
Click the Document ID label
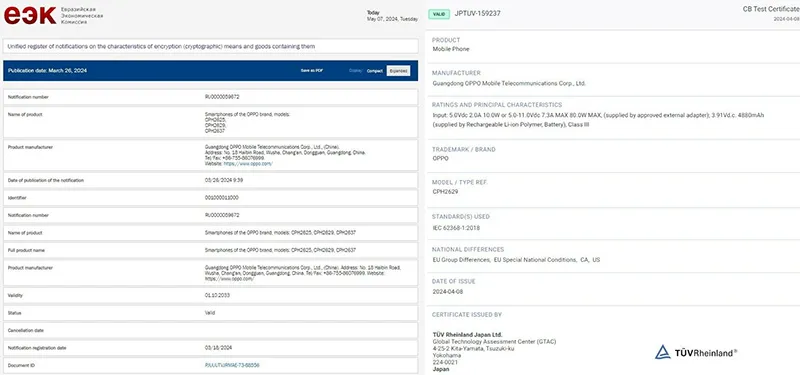tap(21, 365)
